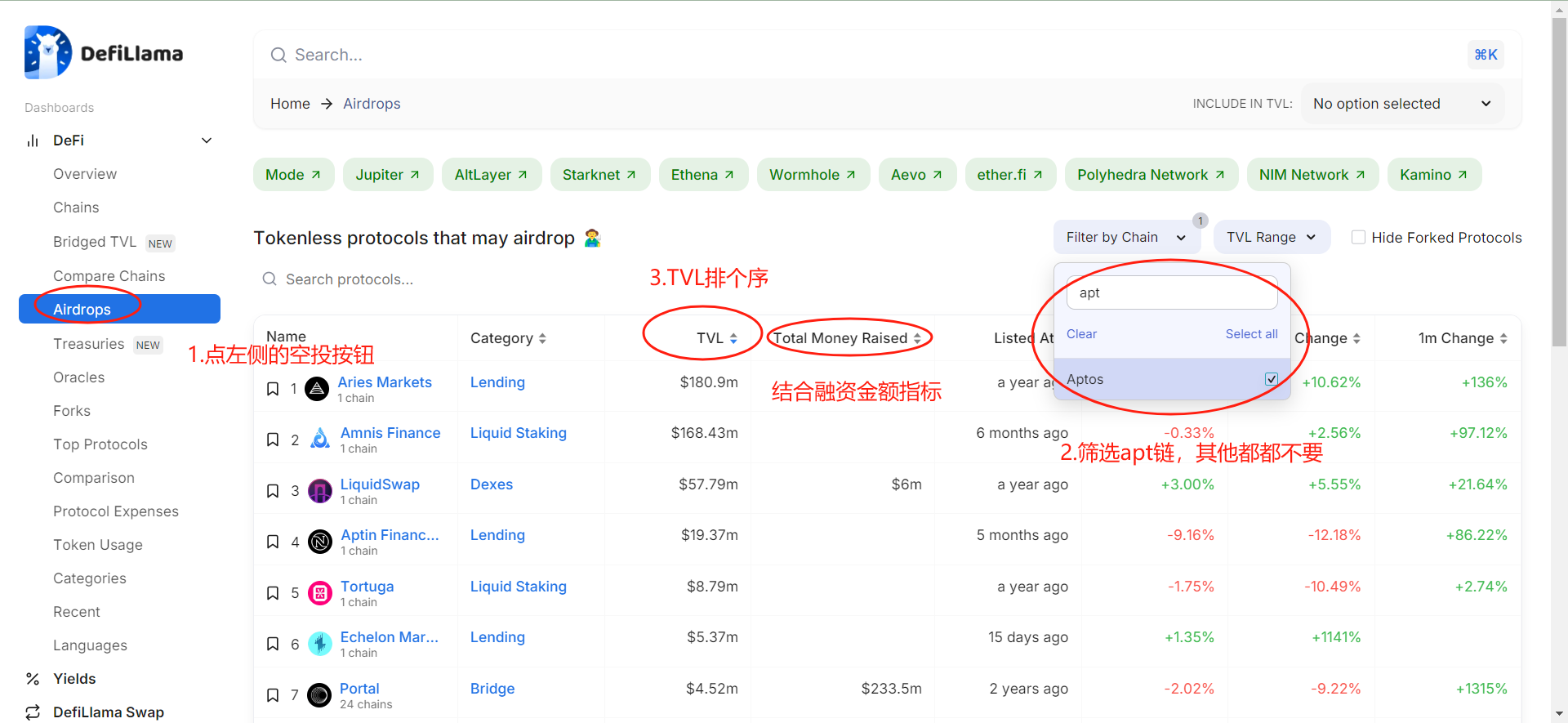Open the Kamino airdrop link
The image size is (1568, 723).
1434,174
